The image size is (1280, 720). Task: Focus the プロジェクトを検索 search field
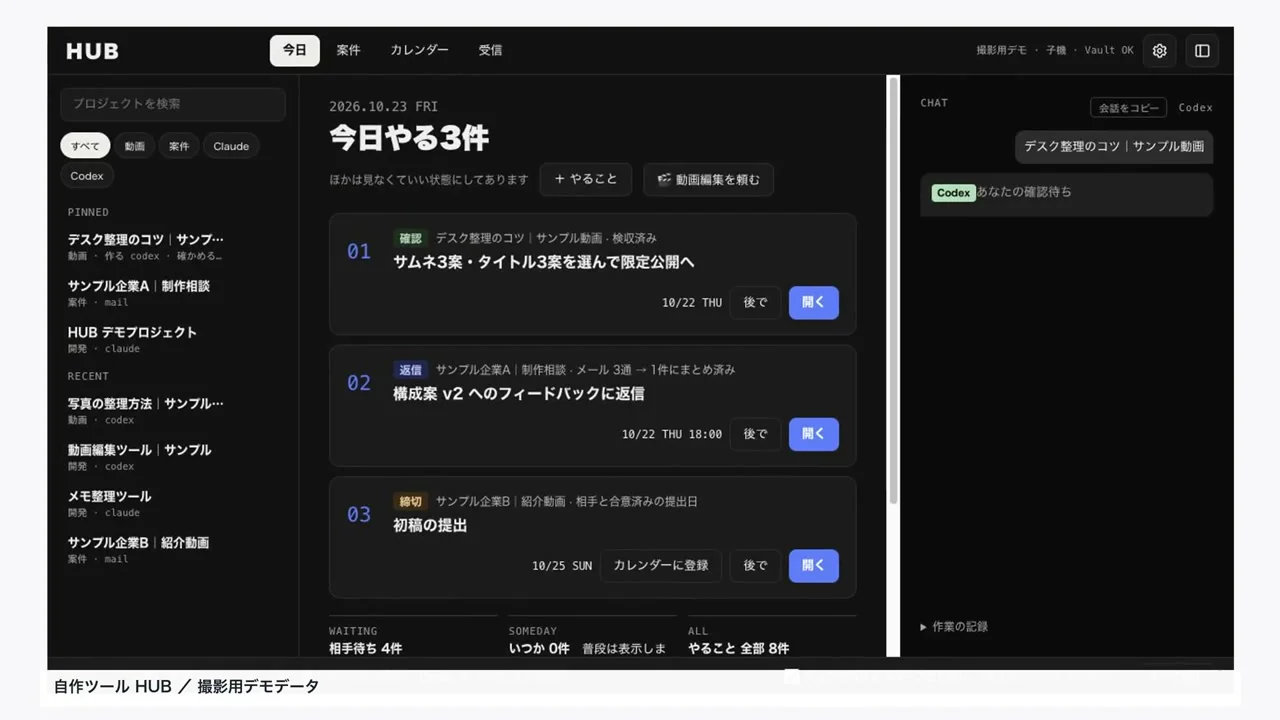[x=173, y=104]
